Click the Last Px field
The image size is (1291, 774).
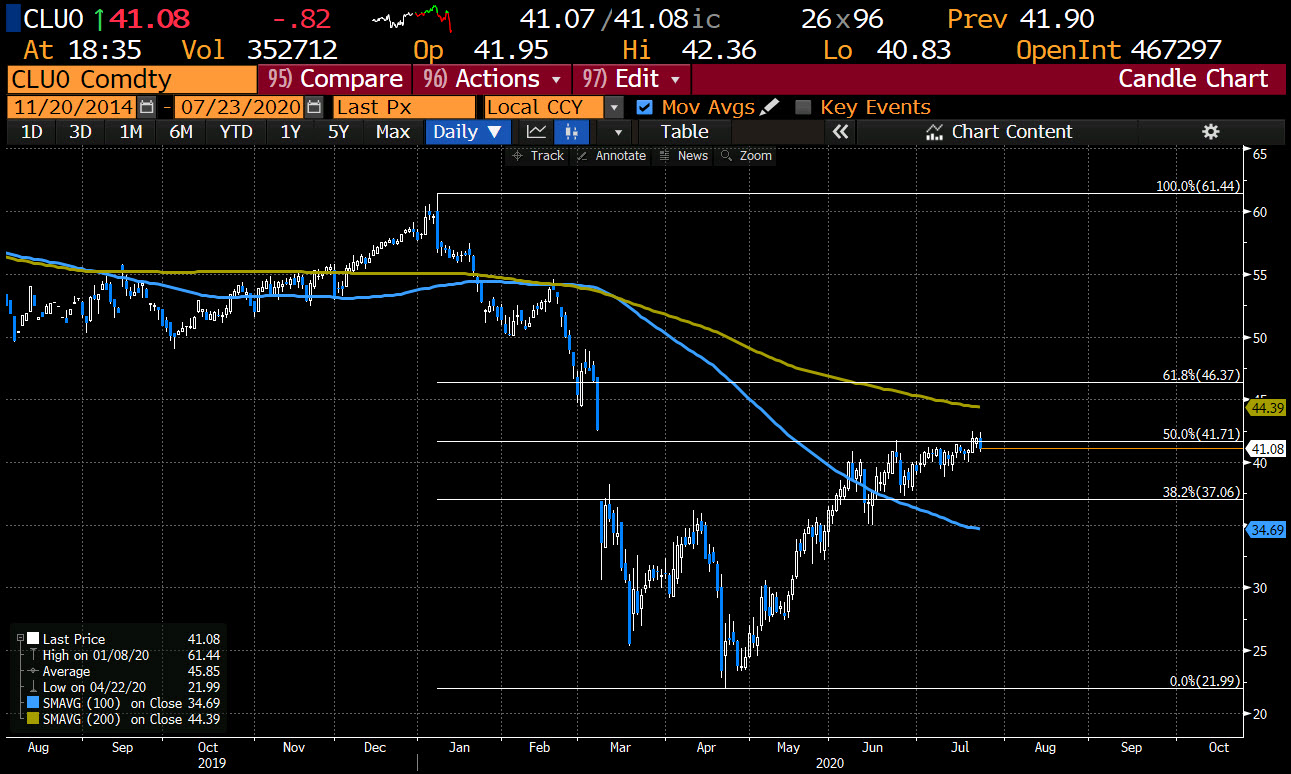pyautogui.click(x=404, y=107)
